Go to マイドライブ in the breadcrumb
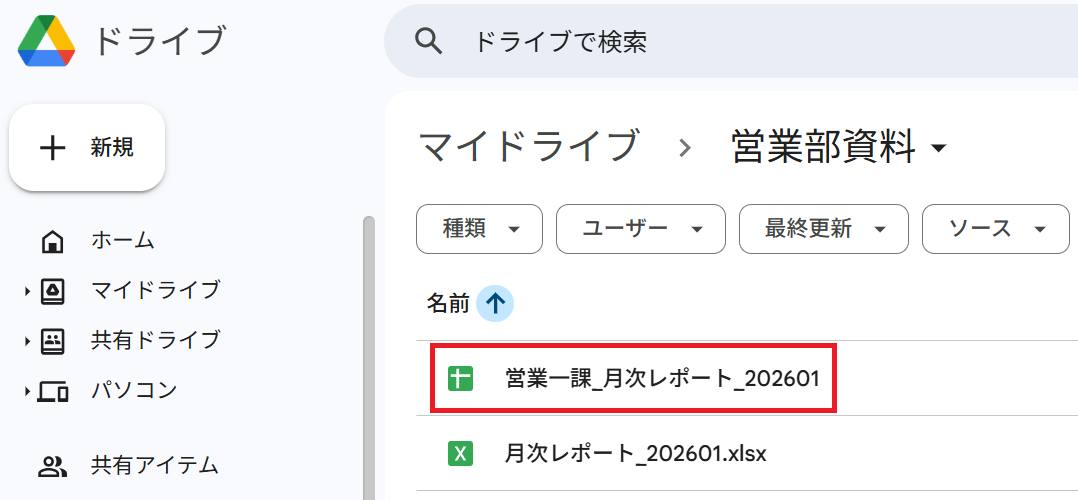The image size is (1078, 500). [x=528, y=146]
